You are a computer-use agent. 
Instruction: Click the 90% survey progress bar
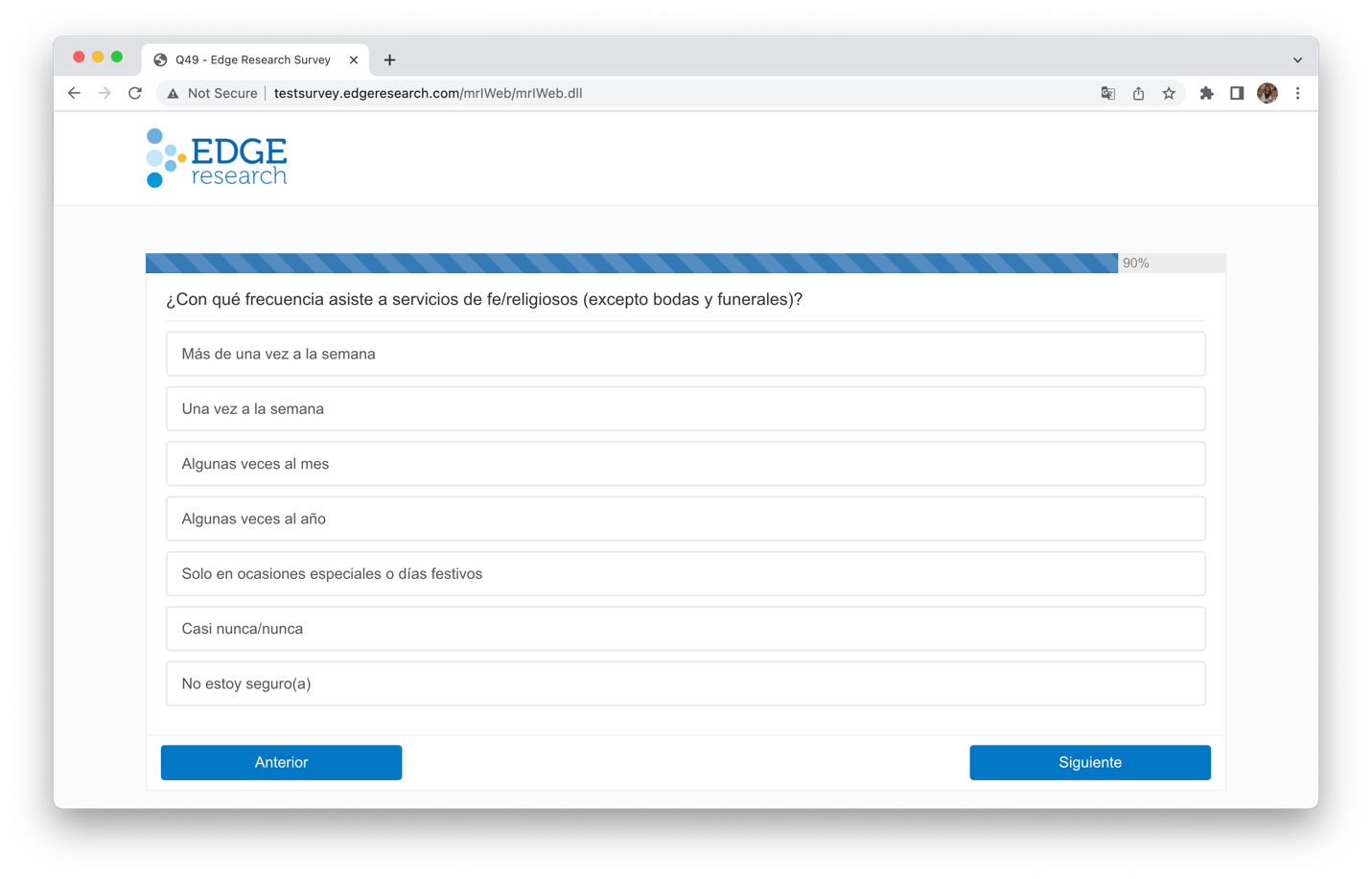point(685,263)
